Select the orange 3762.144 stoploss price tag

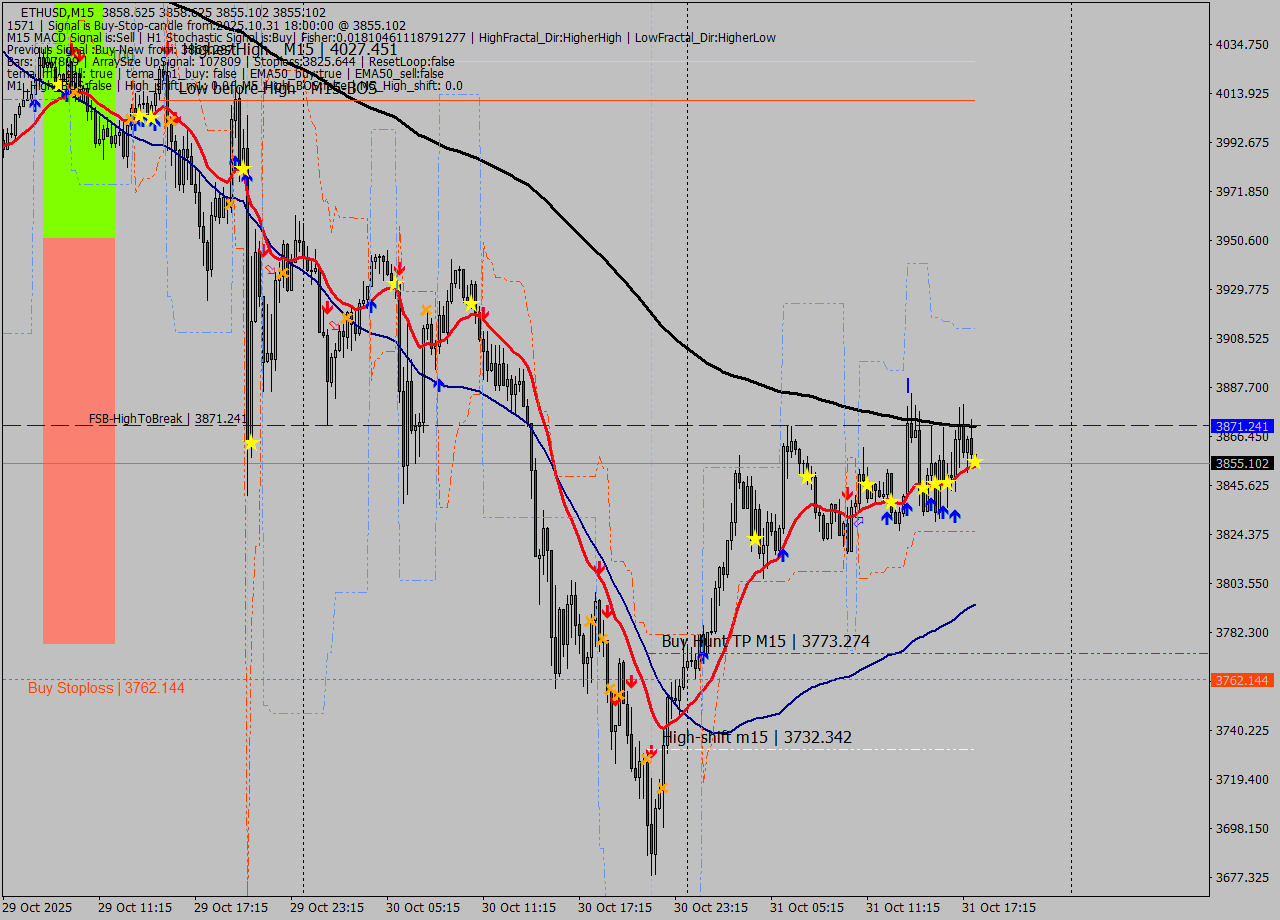1242,680
